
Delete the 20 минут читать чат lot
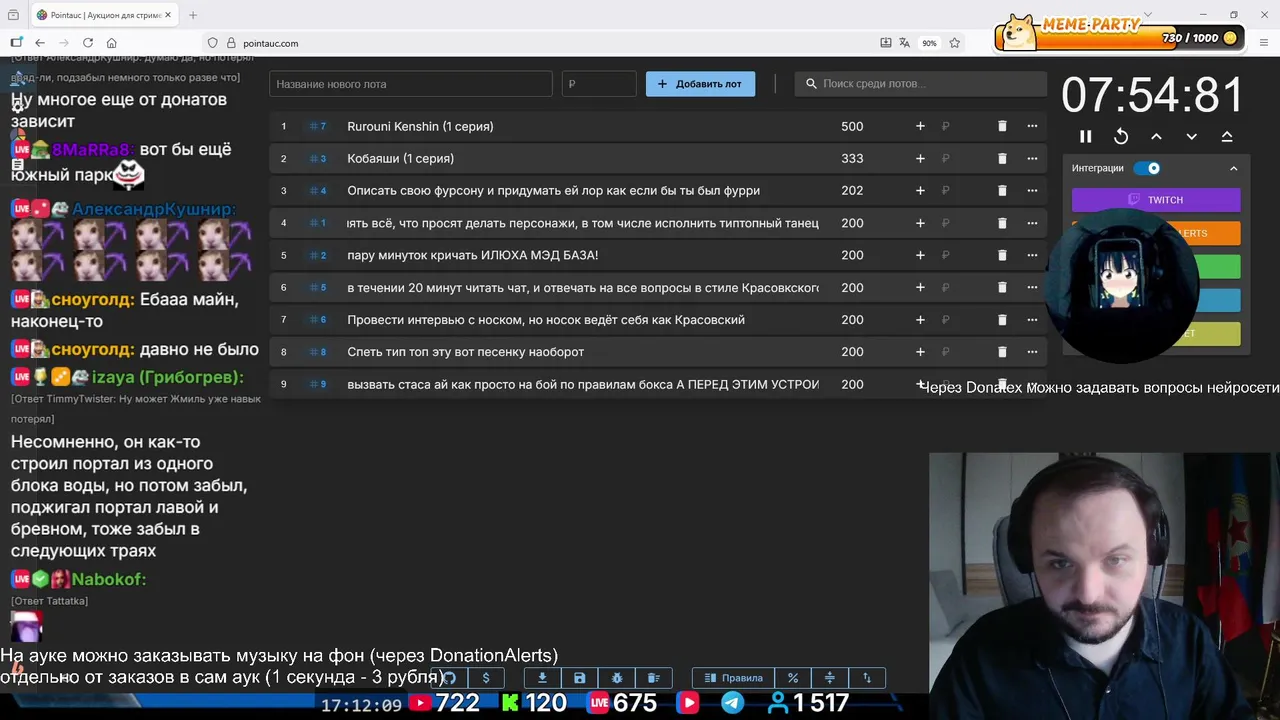pos(1002,287)
